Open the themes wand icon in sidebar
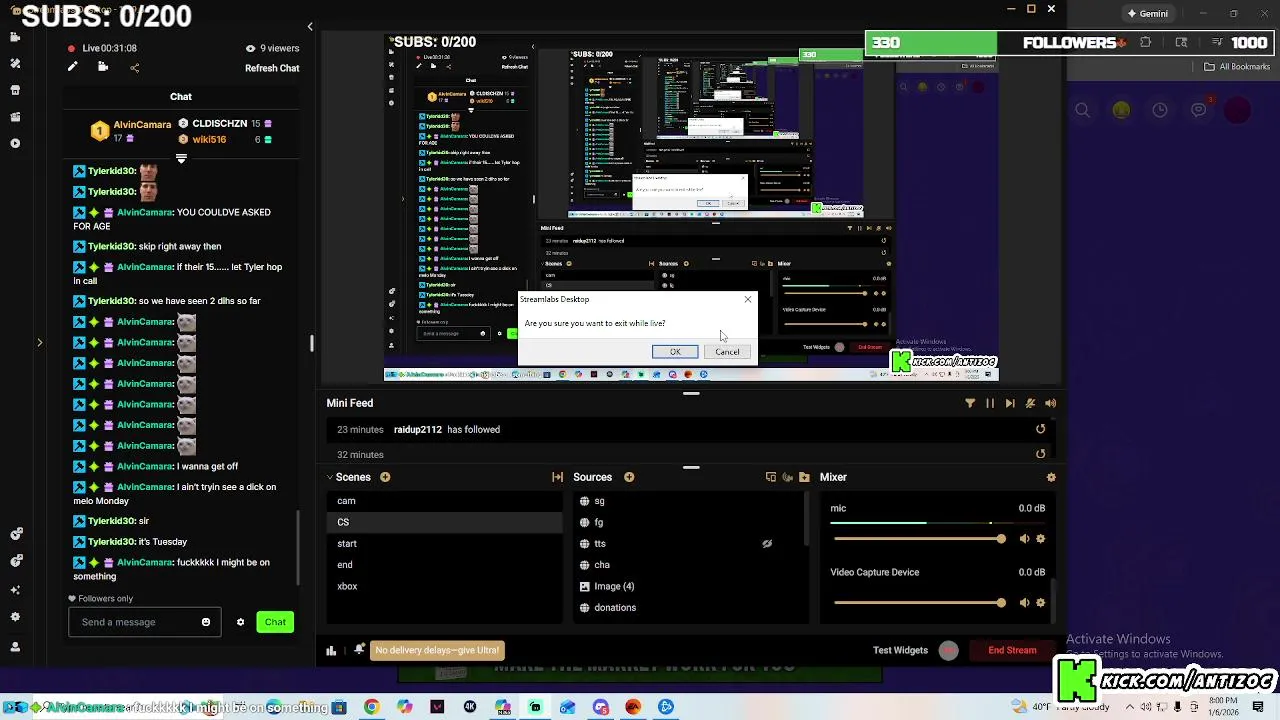Screen dimensions: 1280x720 (15, 63)
